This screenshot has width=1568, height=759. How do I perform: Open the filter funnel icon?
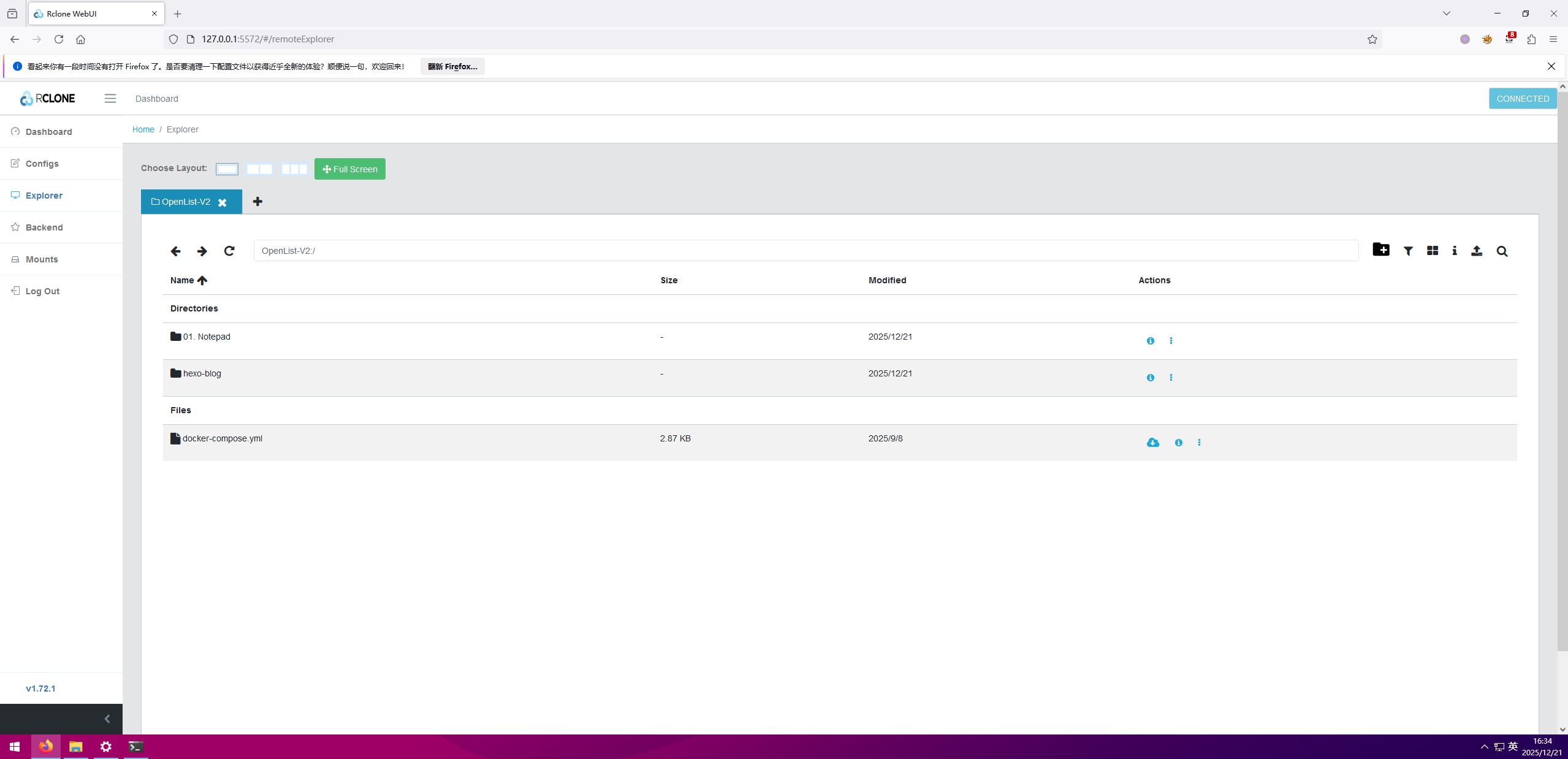tap(1408, 251)
